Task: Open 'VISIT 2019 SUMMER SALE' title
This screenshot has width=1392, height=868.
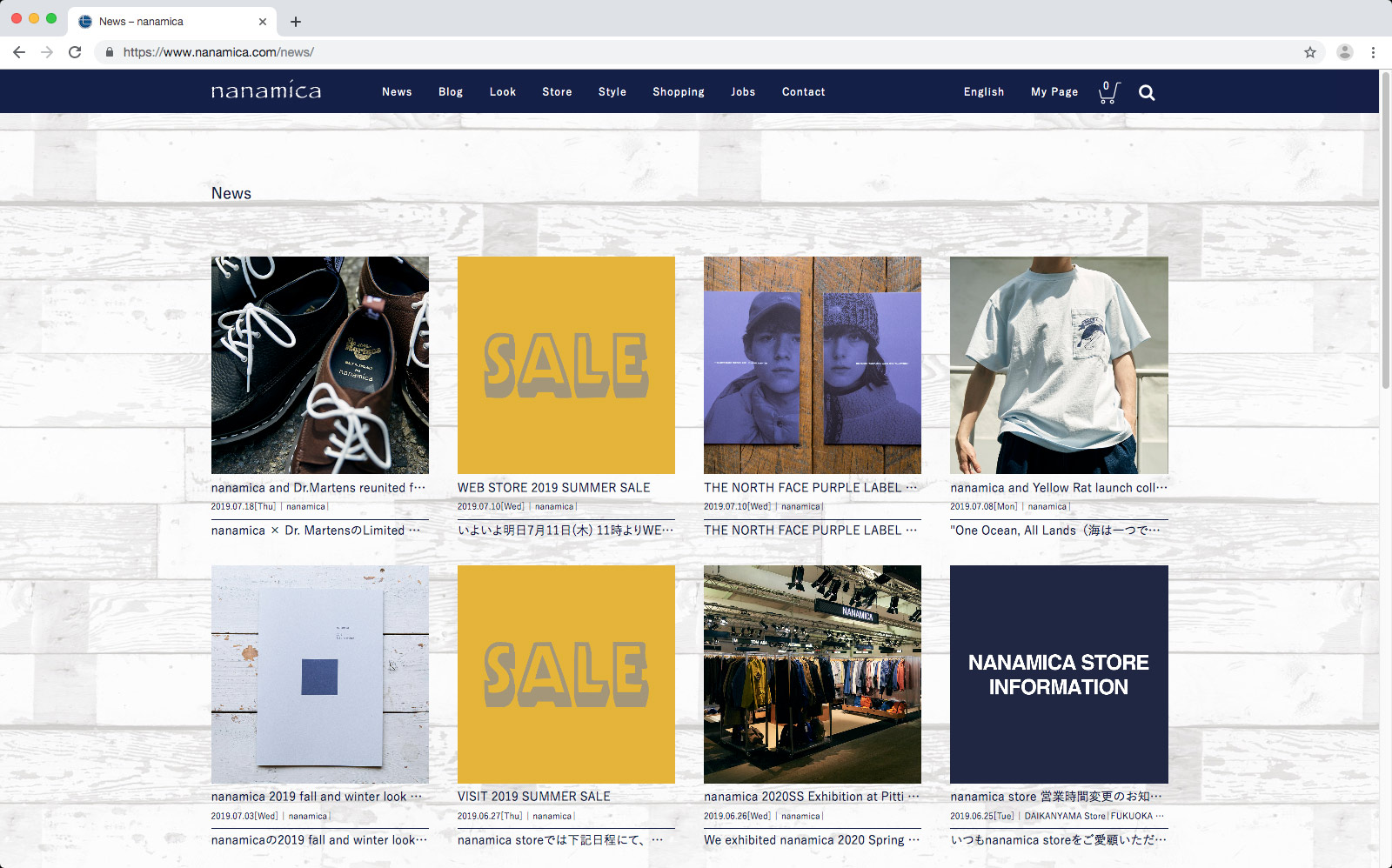Action: pyautogui.click(x=534, y=797)
